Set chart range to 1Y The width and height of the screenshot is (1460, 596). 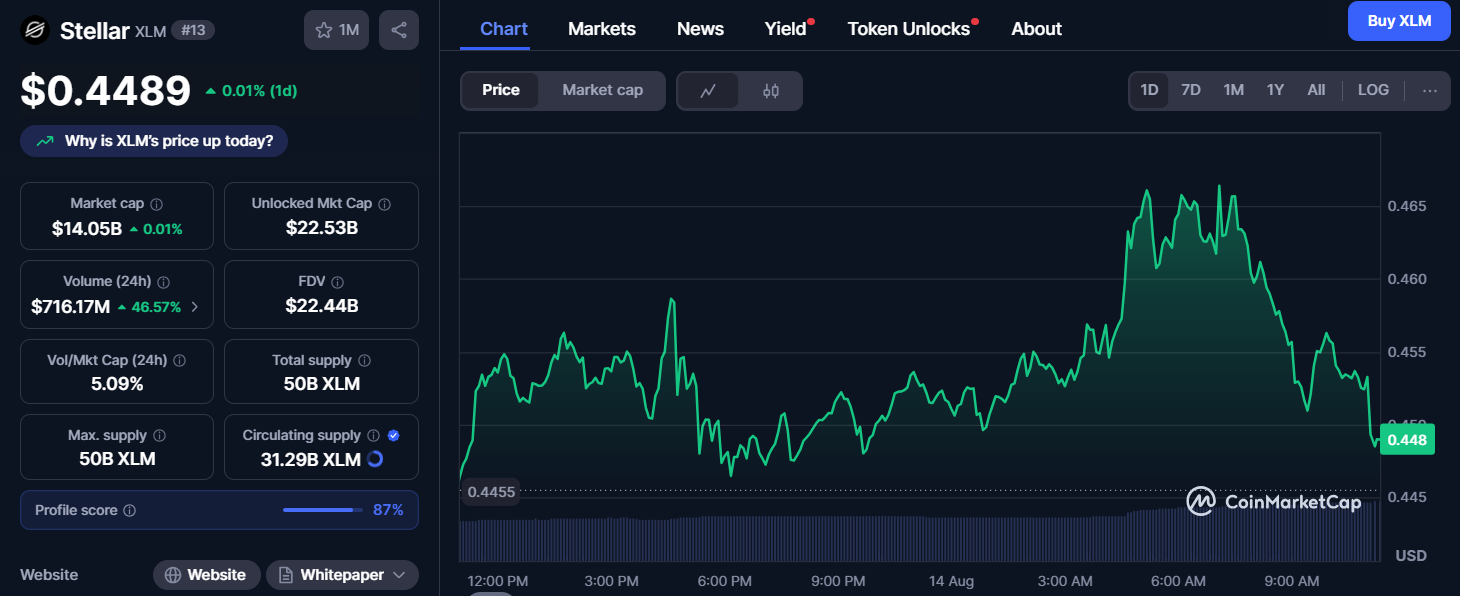[1275, 90]
